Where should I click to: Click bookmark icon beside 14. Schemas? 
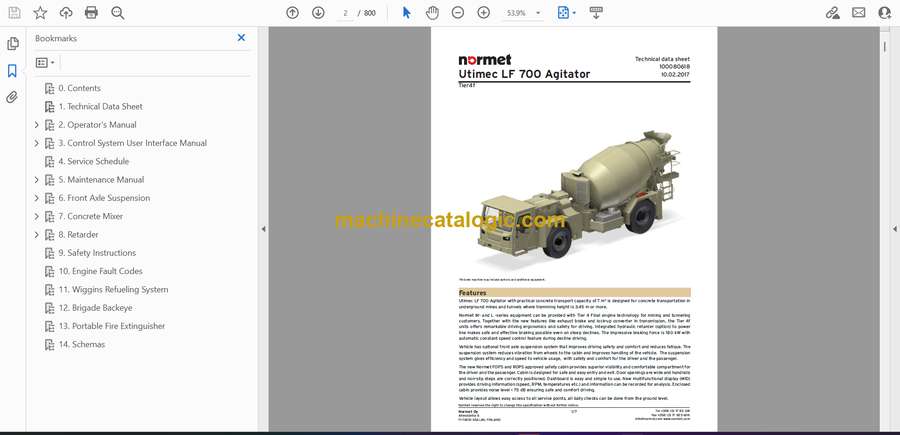tap(49, 345)
